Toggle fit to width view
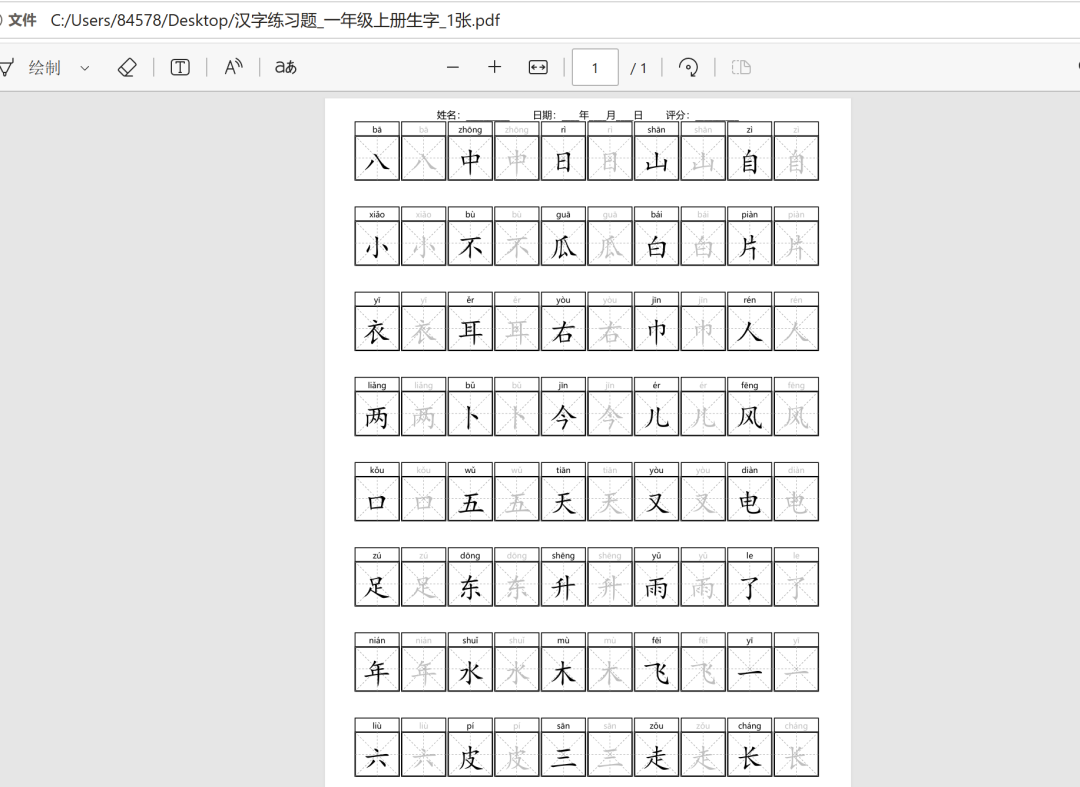Viewport: 1080px width, 787px height. tap(538, 67)
